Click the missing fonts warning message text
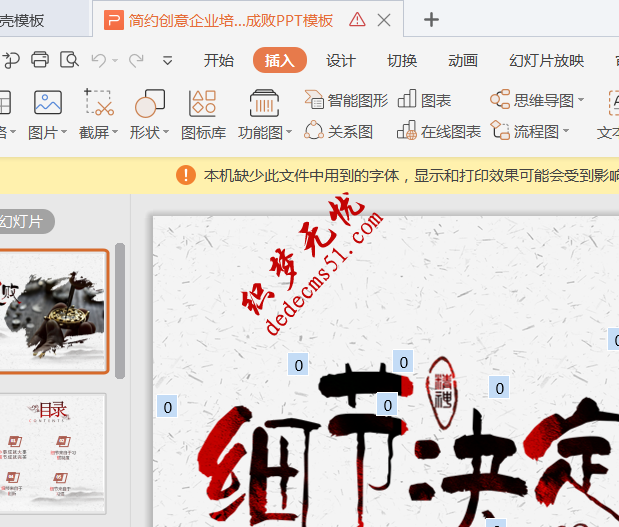Viewport: 619px width, 527px height. pyautogui.click(x=411, y=175)
